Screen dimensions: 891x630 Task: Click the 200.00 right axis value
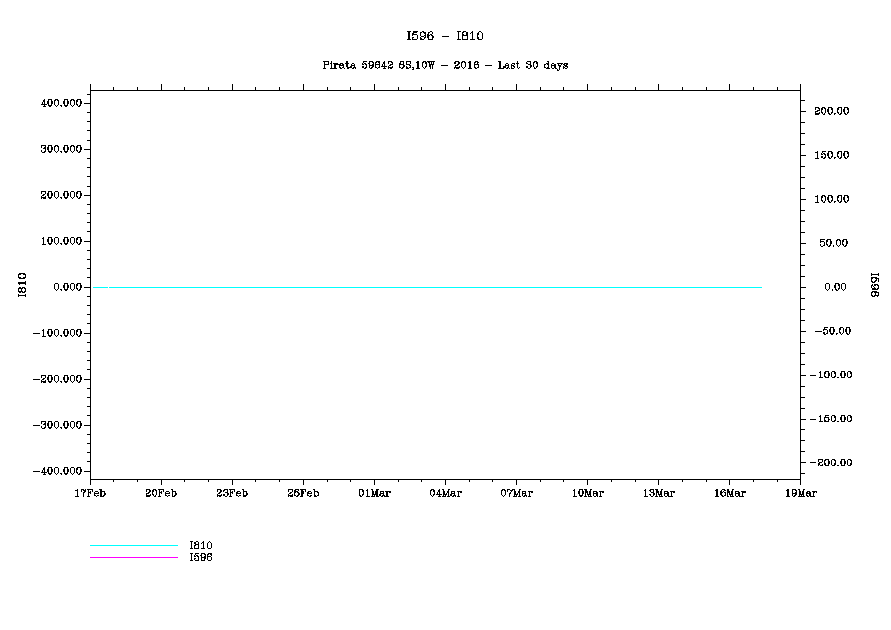(x=832, y=111)
